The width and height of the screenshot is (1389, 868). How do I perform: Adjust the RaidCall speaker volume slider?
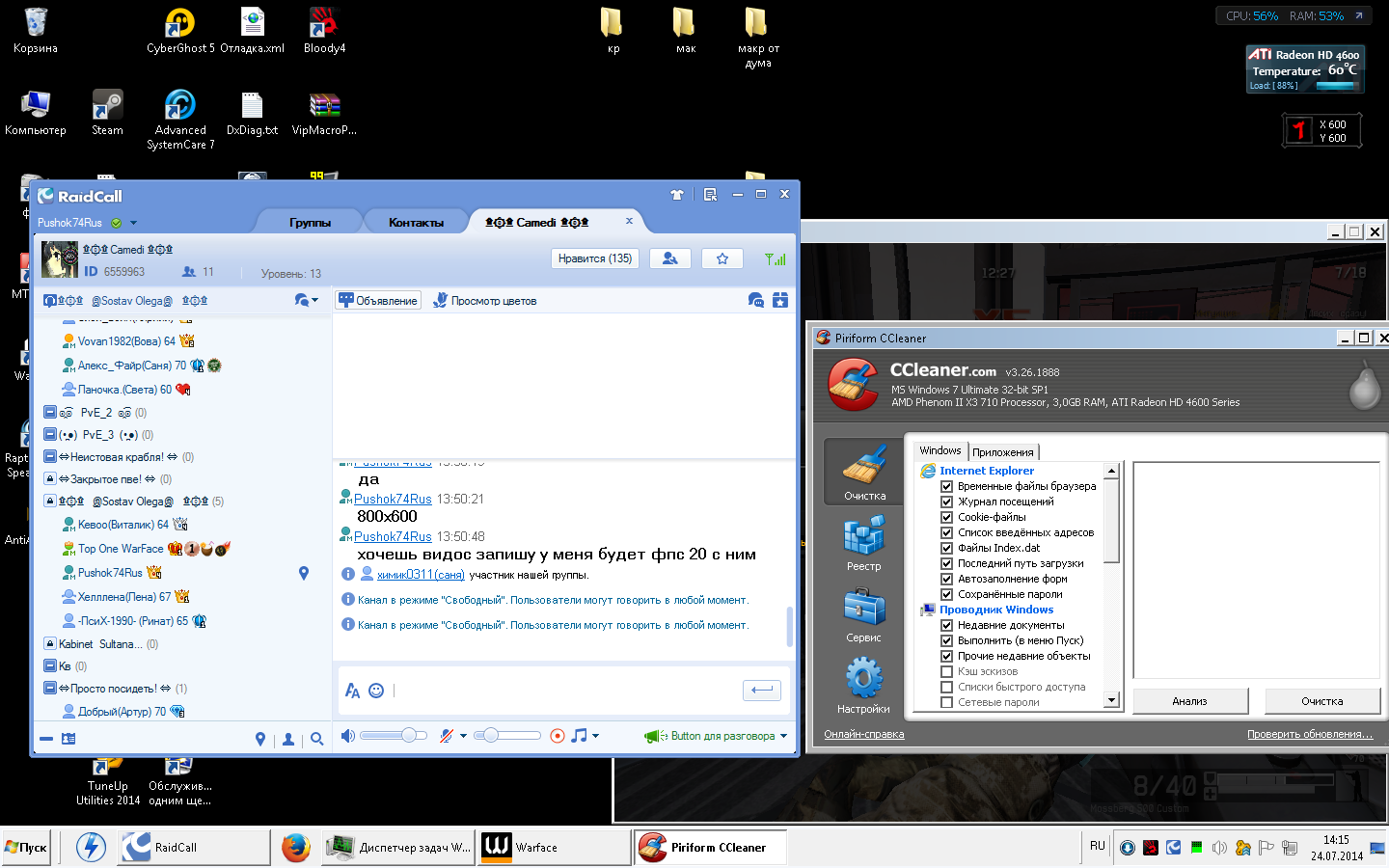(x=394, y=736)
